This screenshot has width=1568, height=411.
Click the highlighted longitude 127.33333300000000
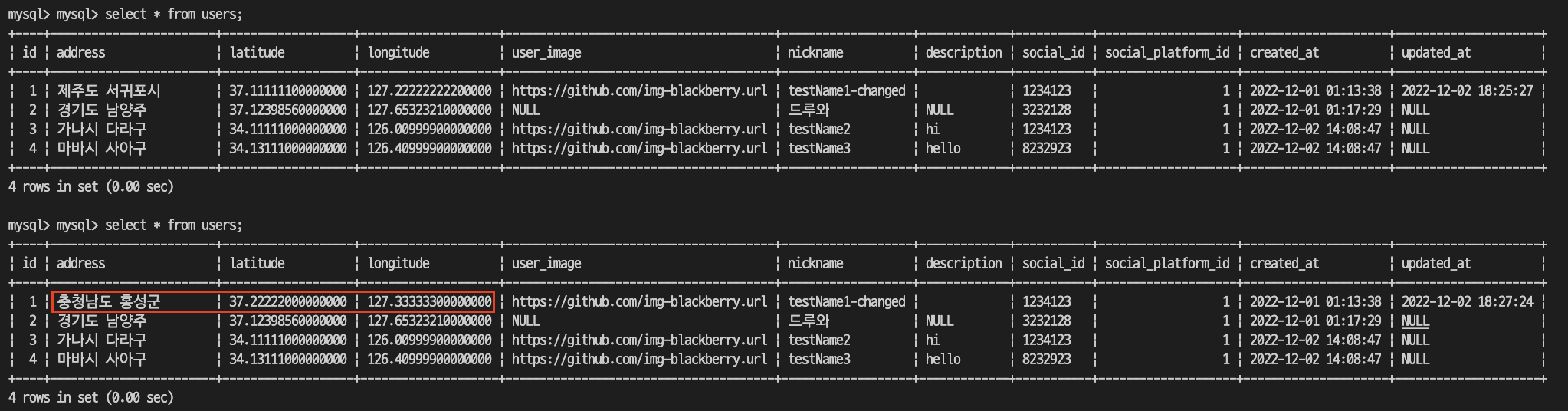click(x=429, y=301)
